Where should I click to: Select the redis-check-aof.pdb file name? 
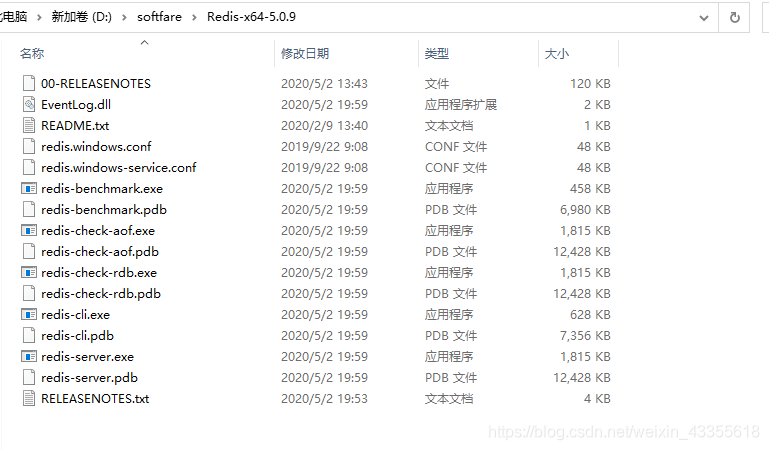pyautogui.click(x=100, y=251)
